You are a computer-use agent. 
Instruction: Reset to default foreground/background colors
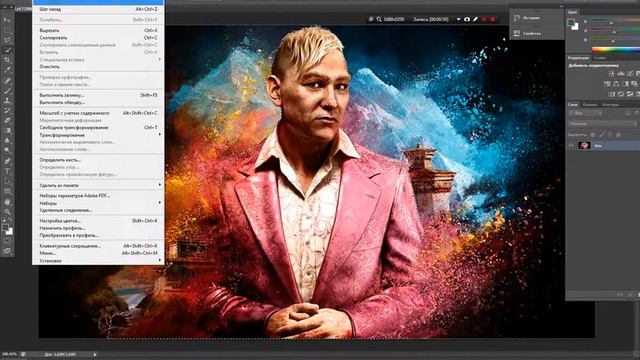click(4, 220)
